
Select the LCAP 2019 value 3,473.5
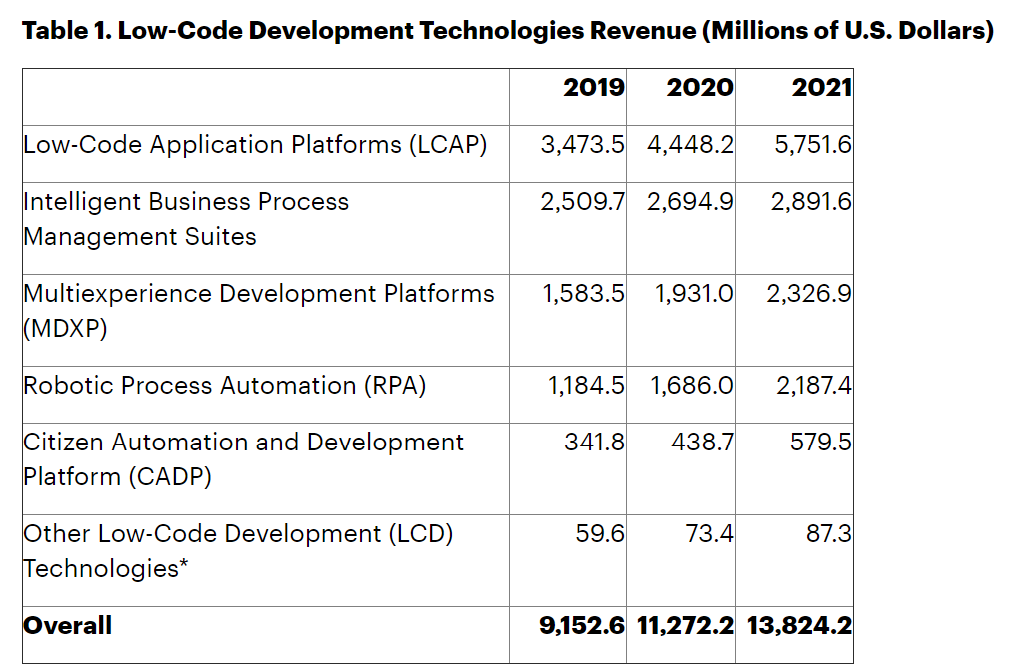583,145
